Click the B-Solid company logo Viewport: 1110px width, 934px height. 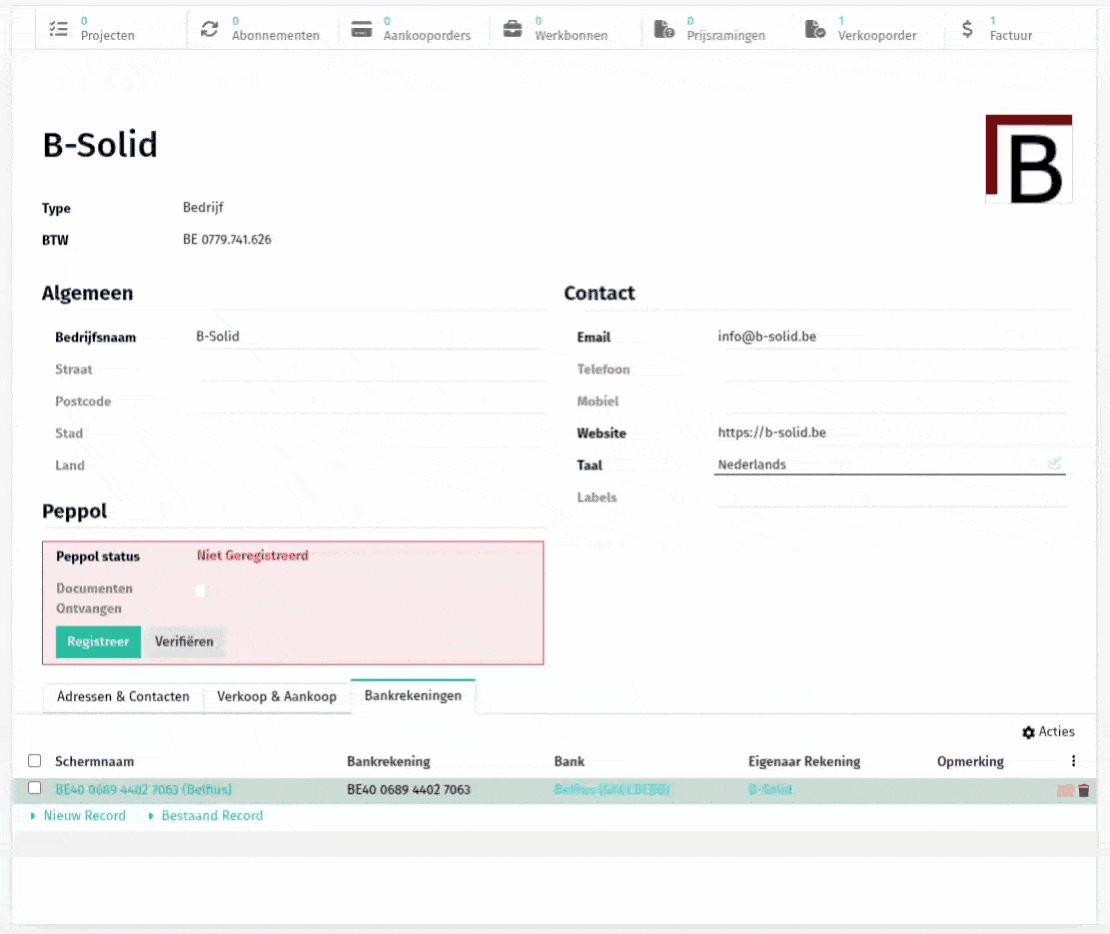pos(1029,159)
